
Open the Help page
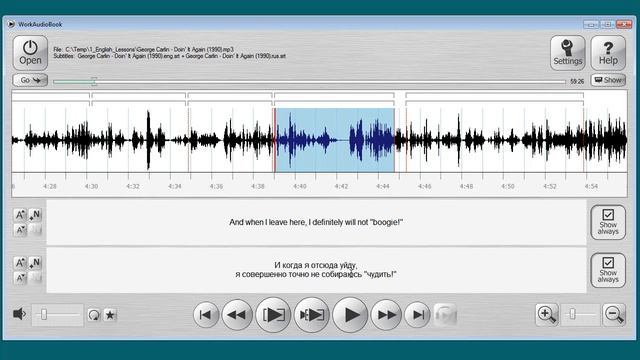point(608,53)
